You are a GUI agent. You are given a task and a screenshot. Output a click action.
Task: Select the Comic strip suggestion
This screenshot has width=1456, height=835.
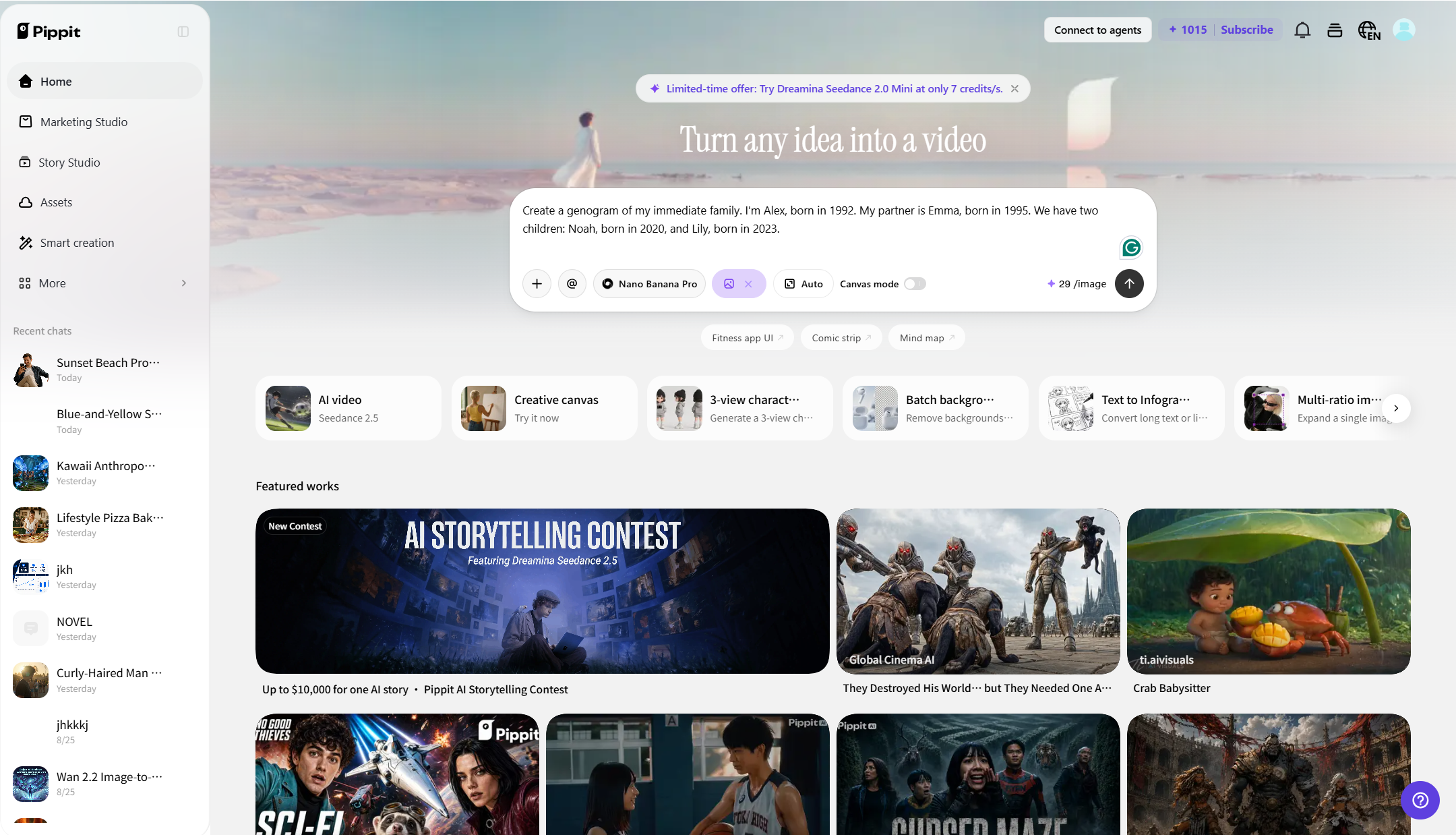(841, 338)
